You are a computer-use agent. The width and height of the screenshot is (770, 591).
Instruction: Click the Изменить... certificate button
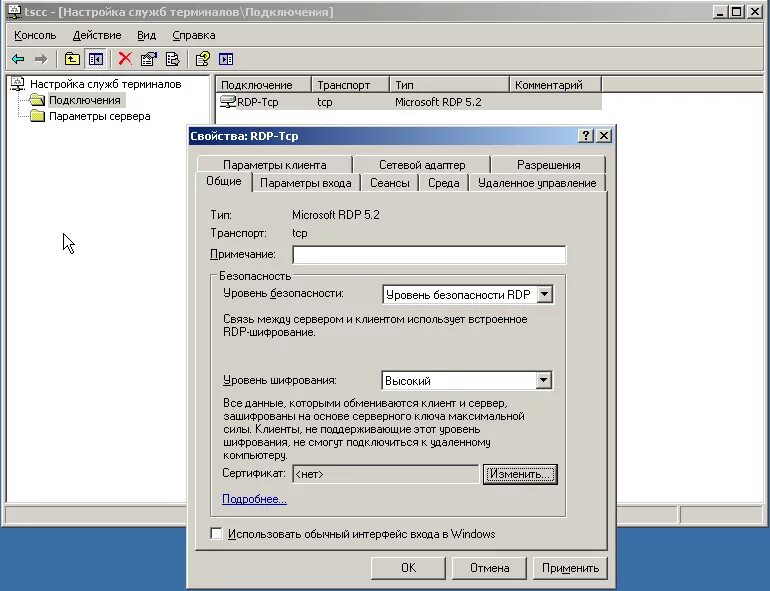pyautogui.click(x=520, y=474)
